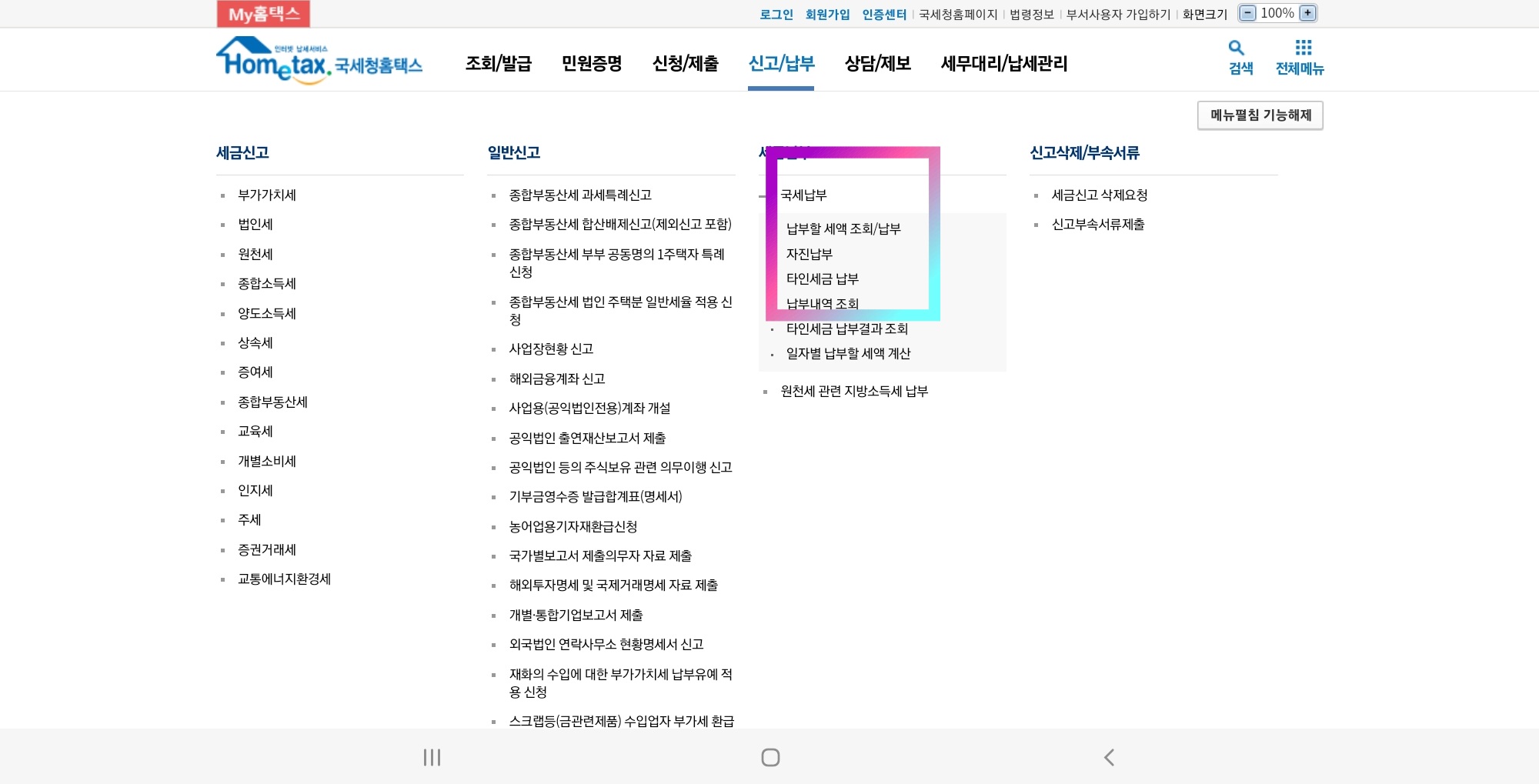The width and height of the screenshot is (1539, 784).
Task: Click the 메뉴펼침 기능해제 button
Action: 1260,115
